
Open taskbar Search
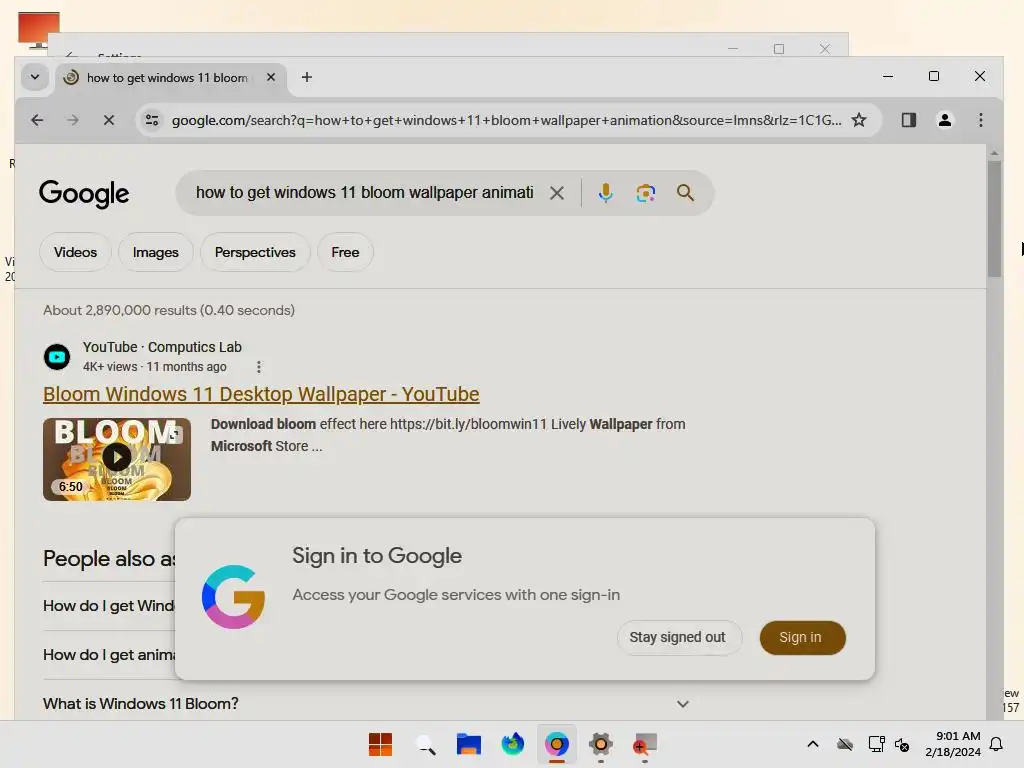425,744
